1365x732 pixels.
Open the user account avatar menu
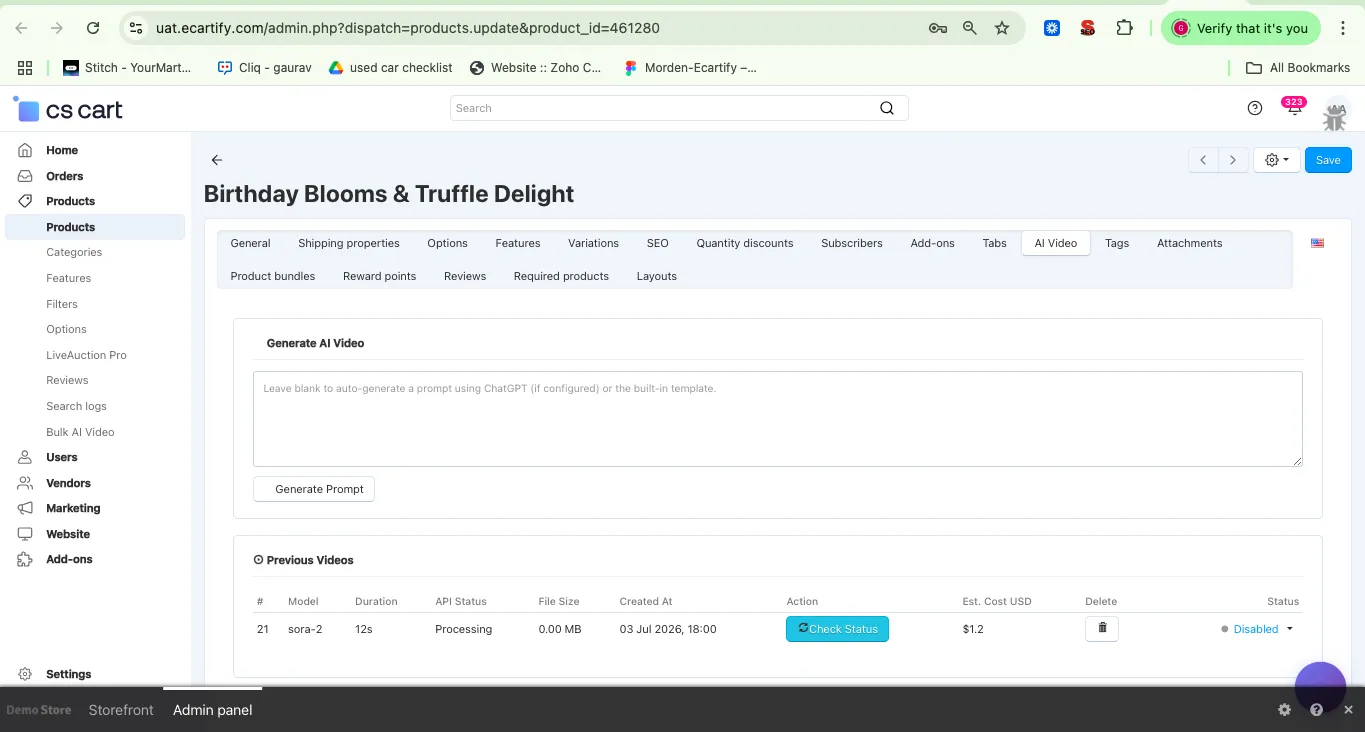pyautogui.click(x=1335, y=115)
